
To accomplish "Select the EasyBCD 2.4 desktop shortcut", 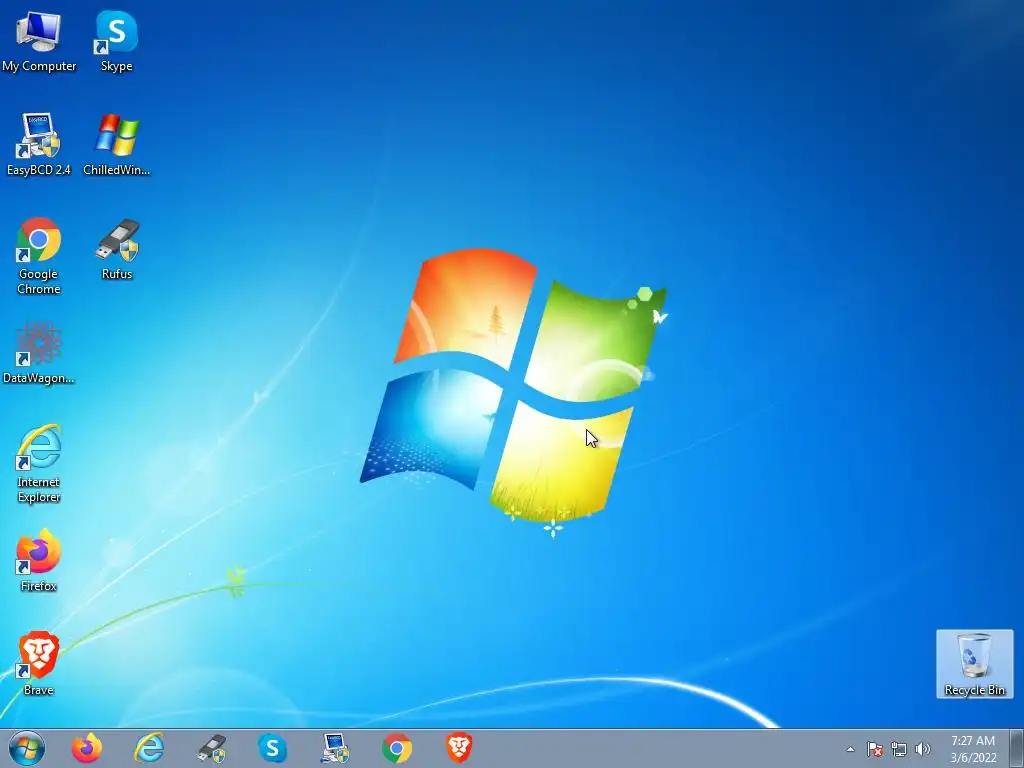I will [39, 144].
